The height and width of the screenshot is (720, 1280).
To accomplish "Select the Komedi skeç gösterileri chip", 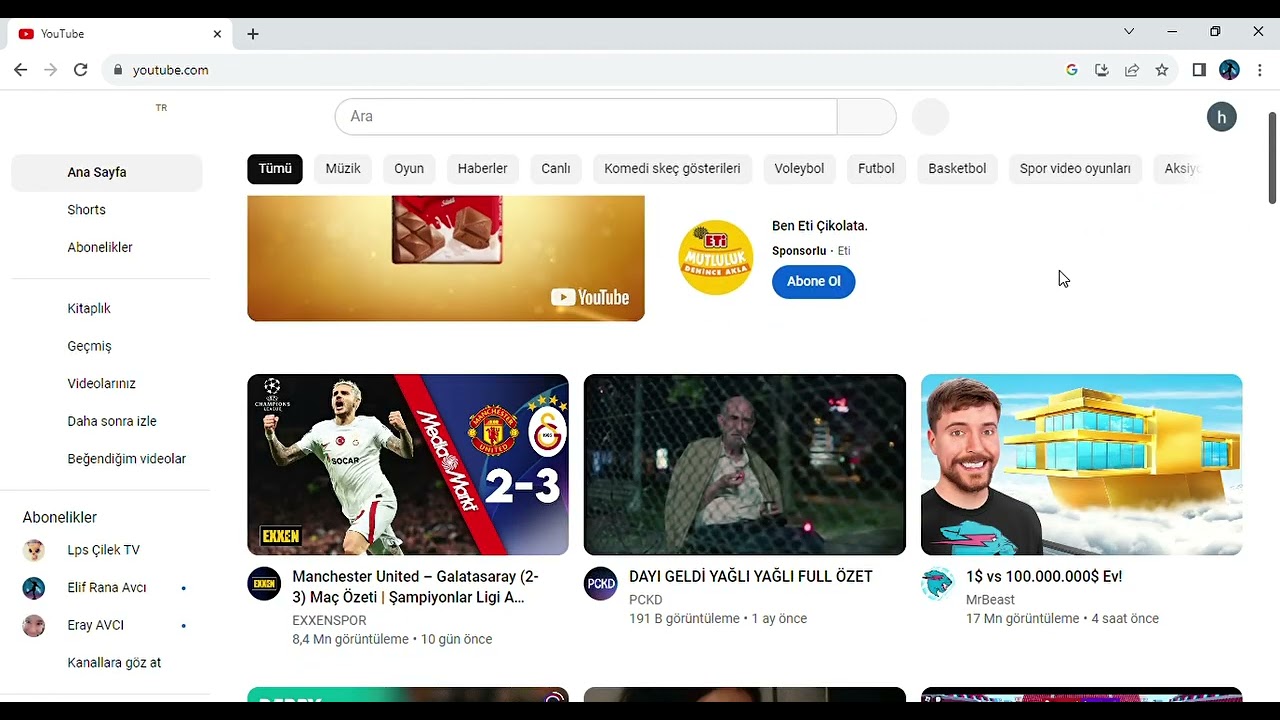I will (x=672, y=169).
